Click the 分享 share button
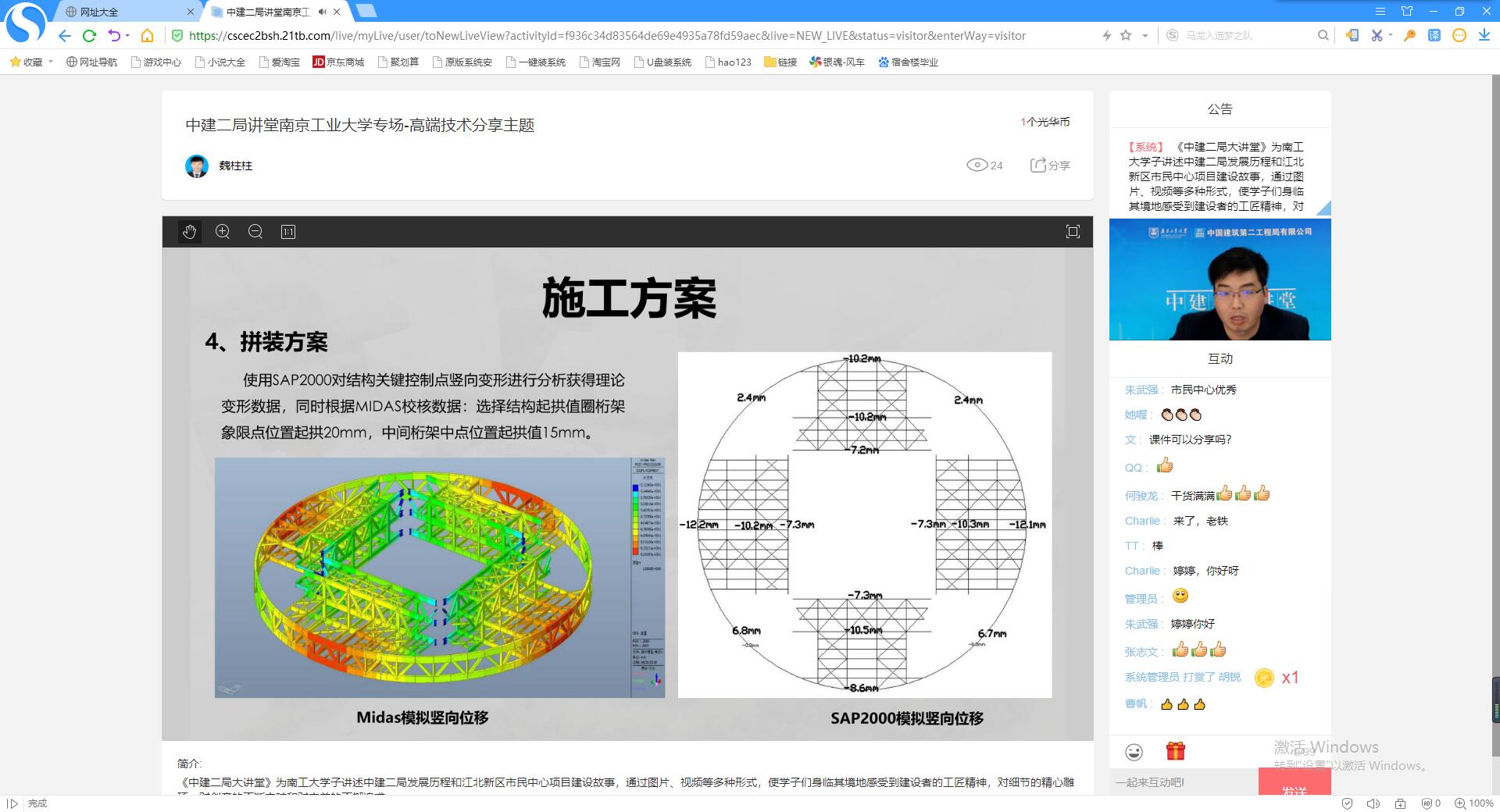1500x812 pixels. [x=1050, y=165]
